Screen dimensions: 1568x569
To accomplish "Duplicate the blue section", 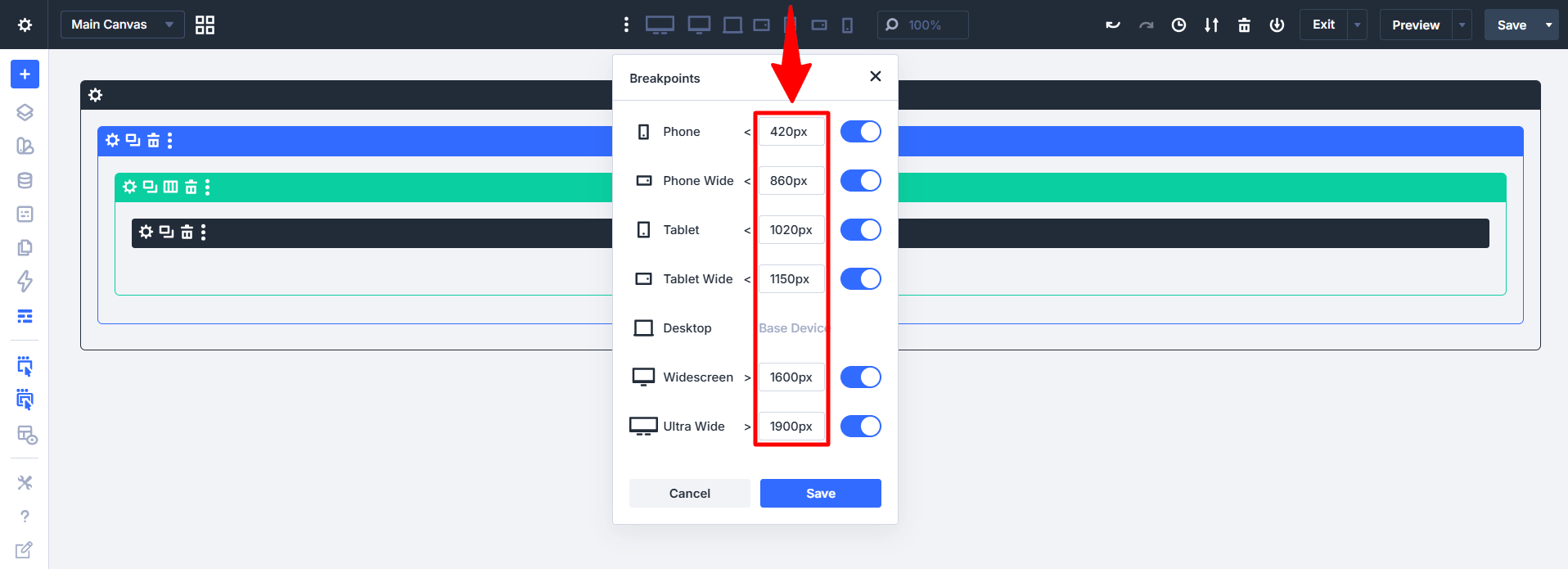I will pos(133,140).
